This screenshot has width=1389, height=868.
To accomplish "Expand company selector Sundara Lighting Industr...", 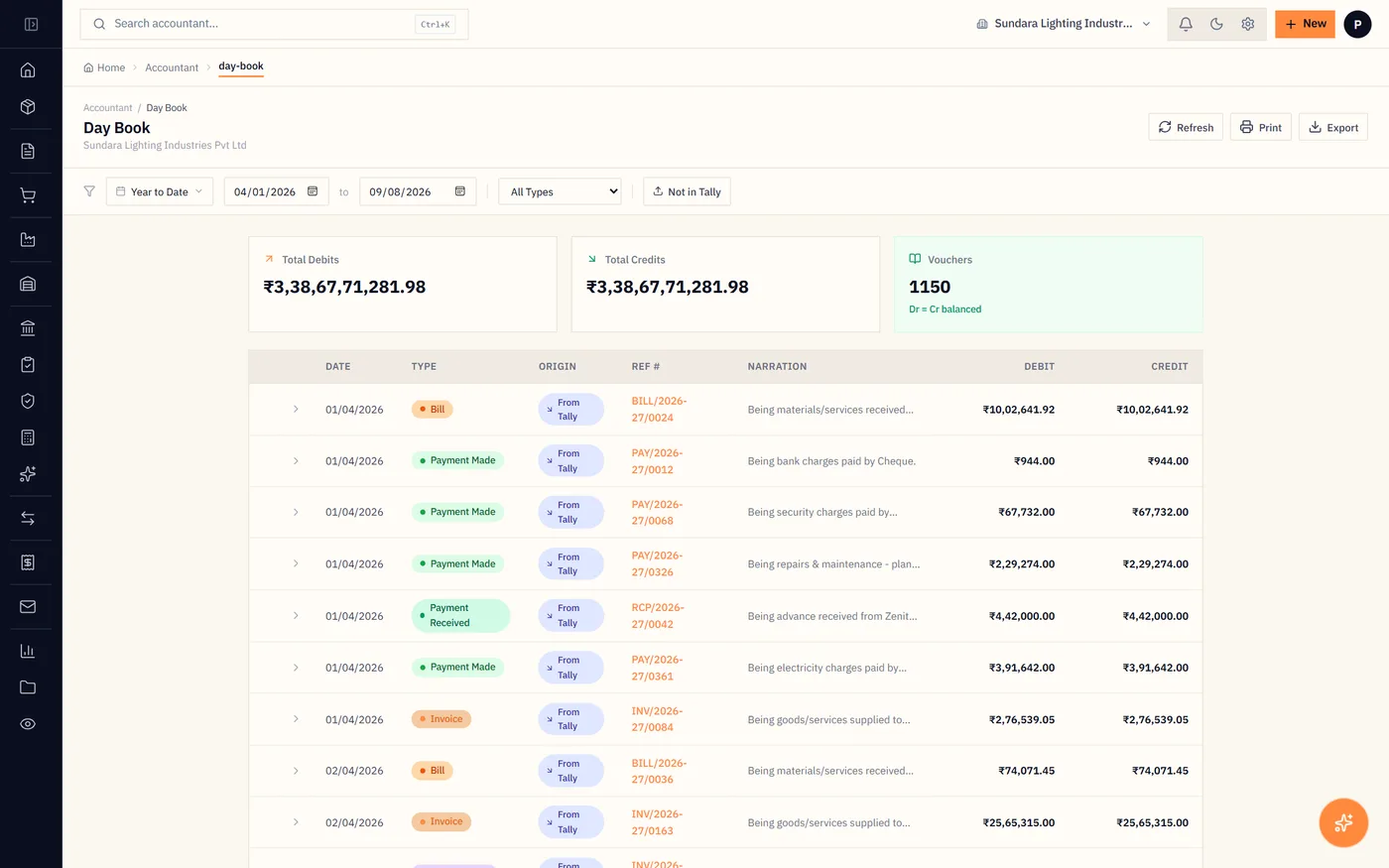I will point(1064,24).
